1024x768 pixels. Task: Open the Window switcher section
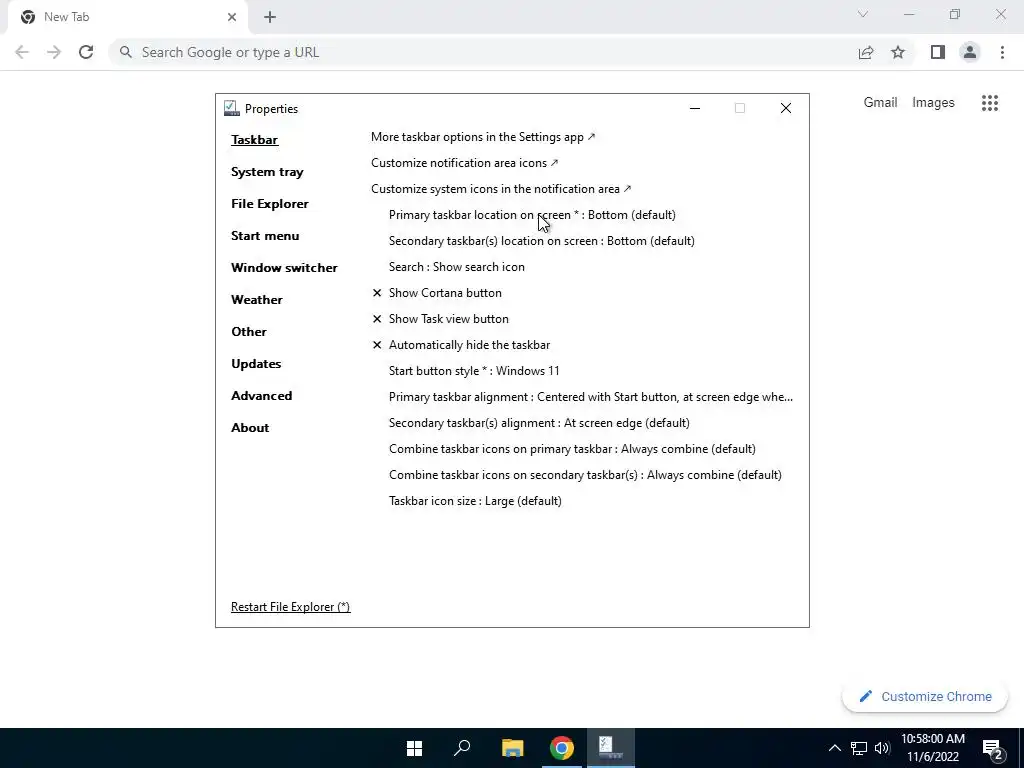[x=284, y=268]
